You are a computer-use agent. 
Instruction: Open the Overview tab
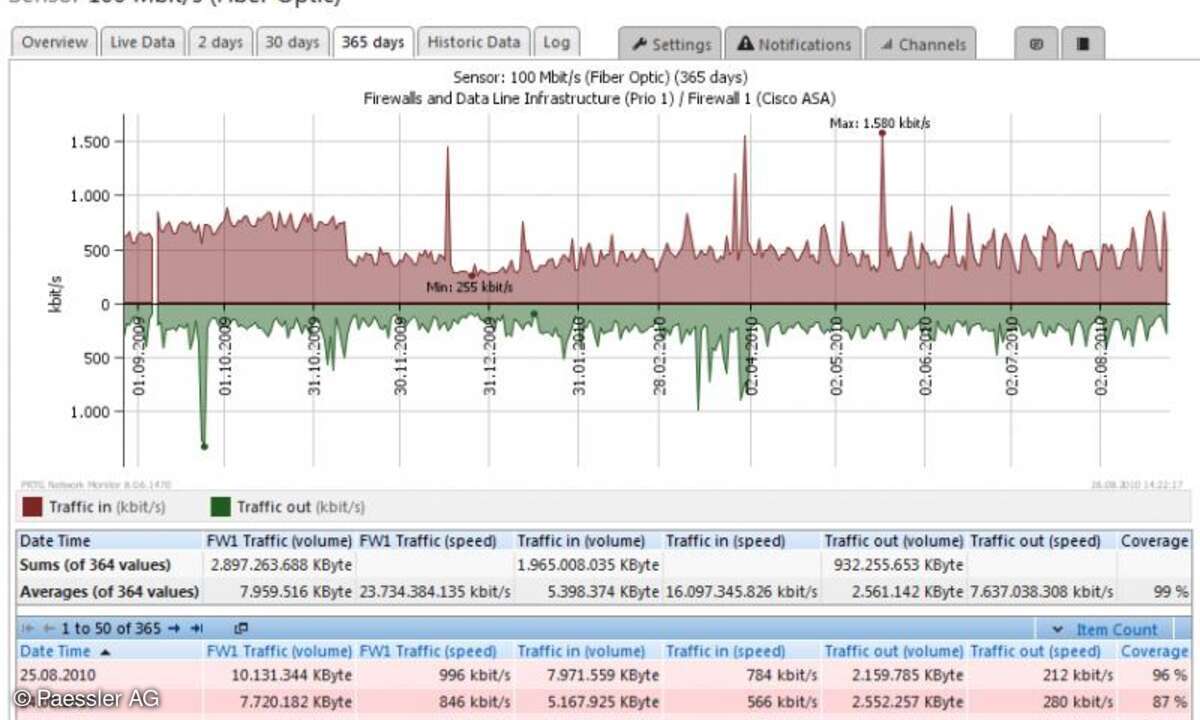(x=55, y=43)
